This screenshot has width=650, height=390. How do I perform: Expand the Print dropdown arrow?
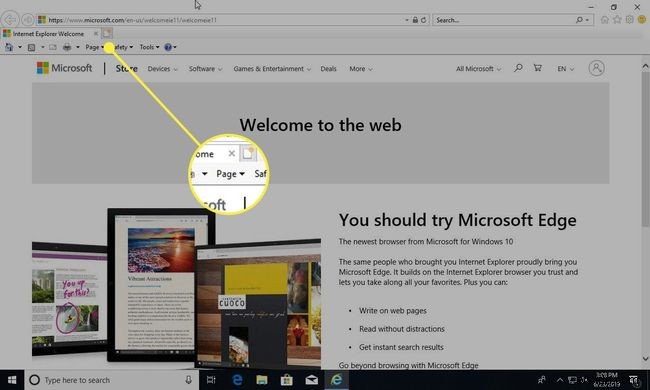(78, 47)
